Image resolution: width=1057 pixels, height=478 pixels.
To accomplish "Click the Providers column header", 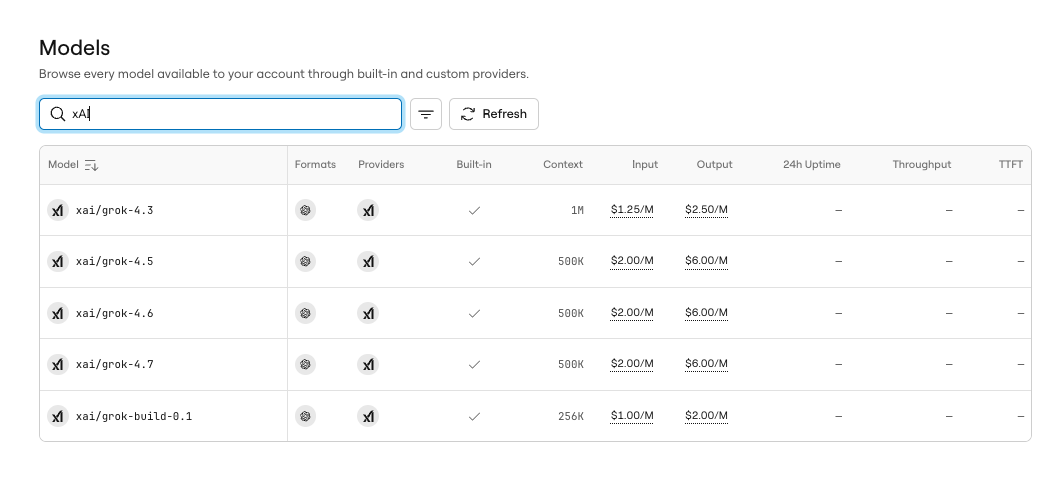I will coord(381,165).
